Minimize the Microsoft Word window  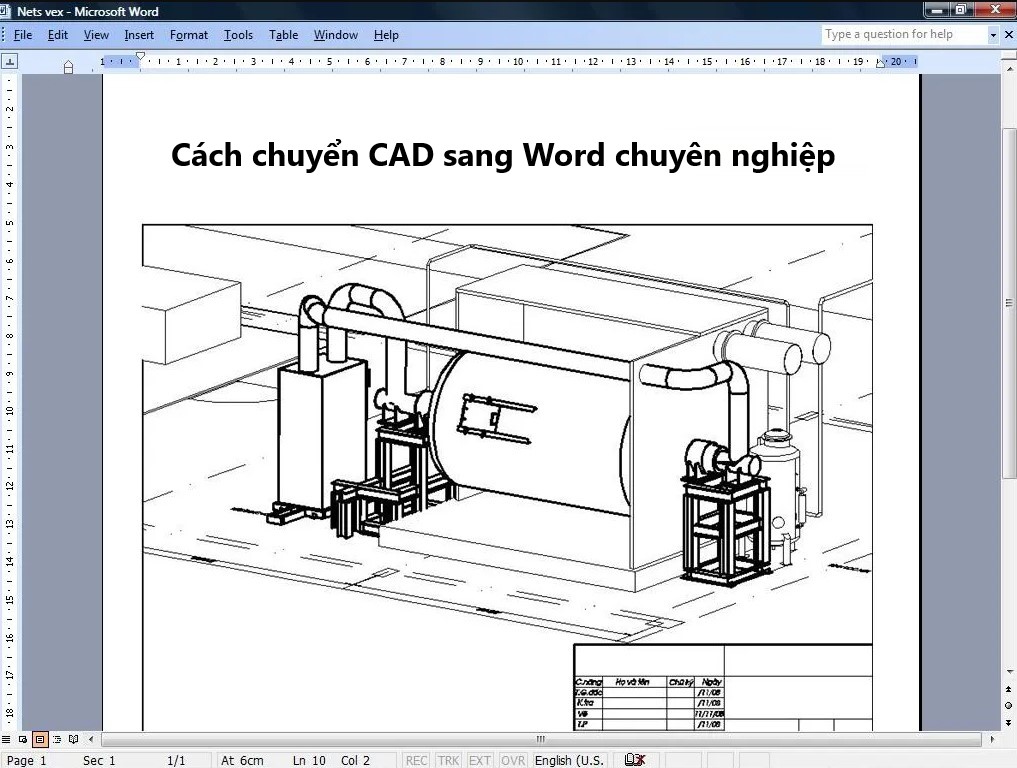pyautogui.click(x=937, y=10)
